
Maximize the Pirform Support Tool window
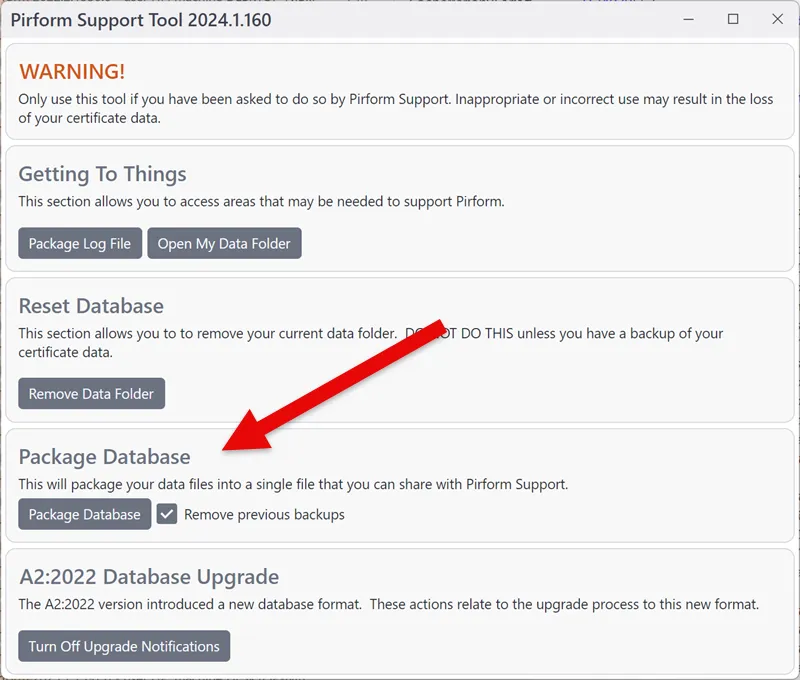733,19
